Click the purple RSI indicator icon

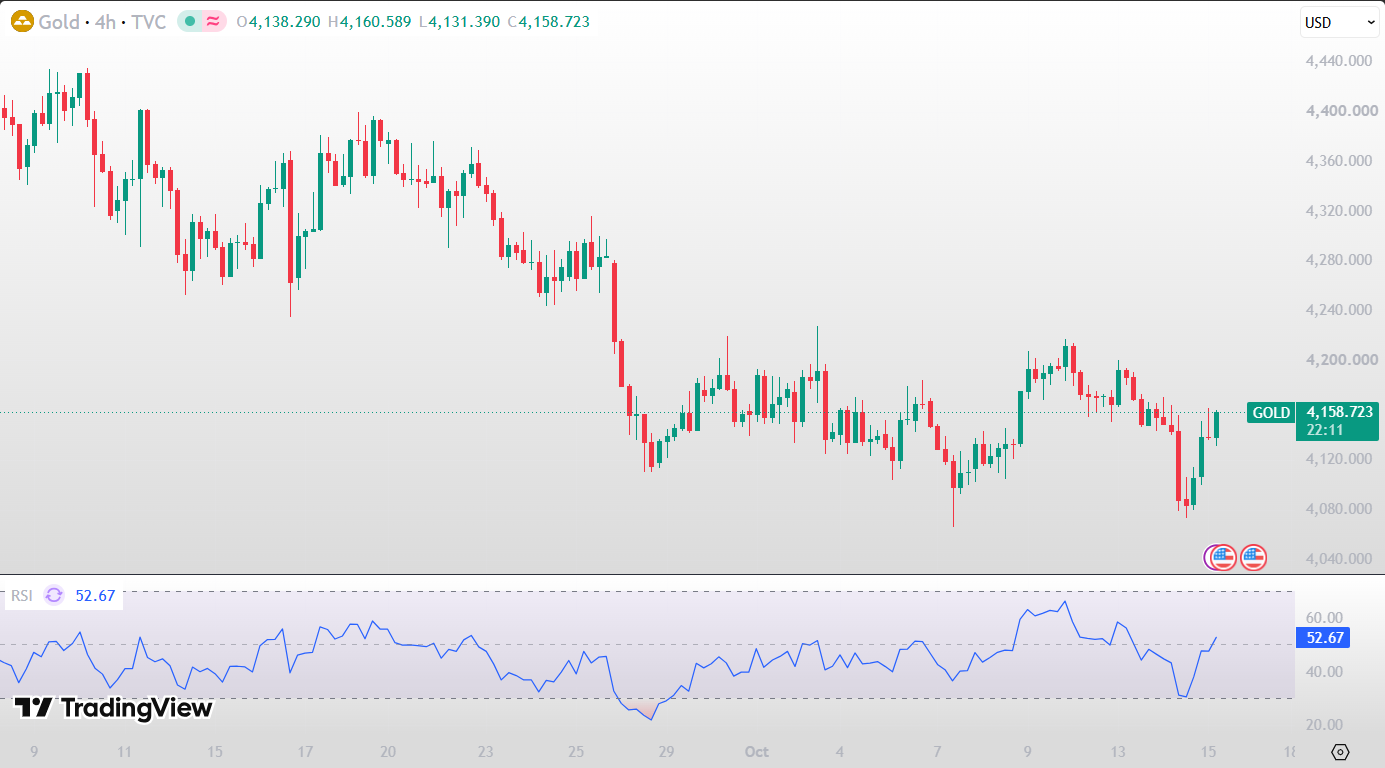coord(54,596)
